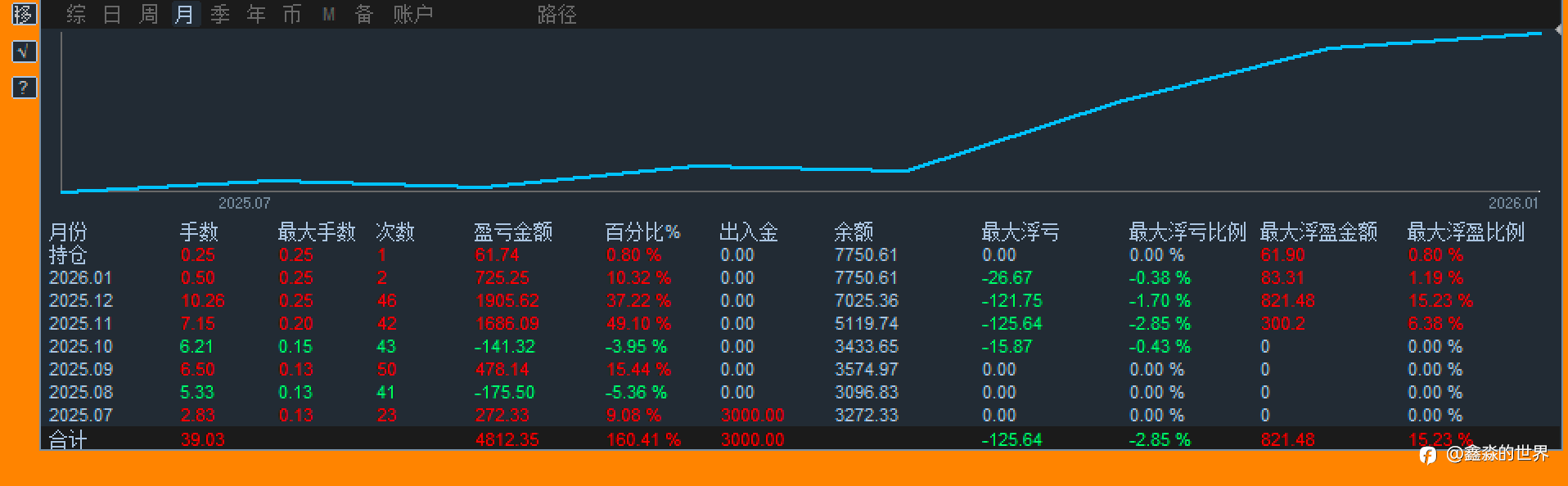Click the 合计 total row

coord(800,439)
